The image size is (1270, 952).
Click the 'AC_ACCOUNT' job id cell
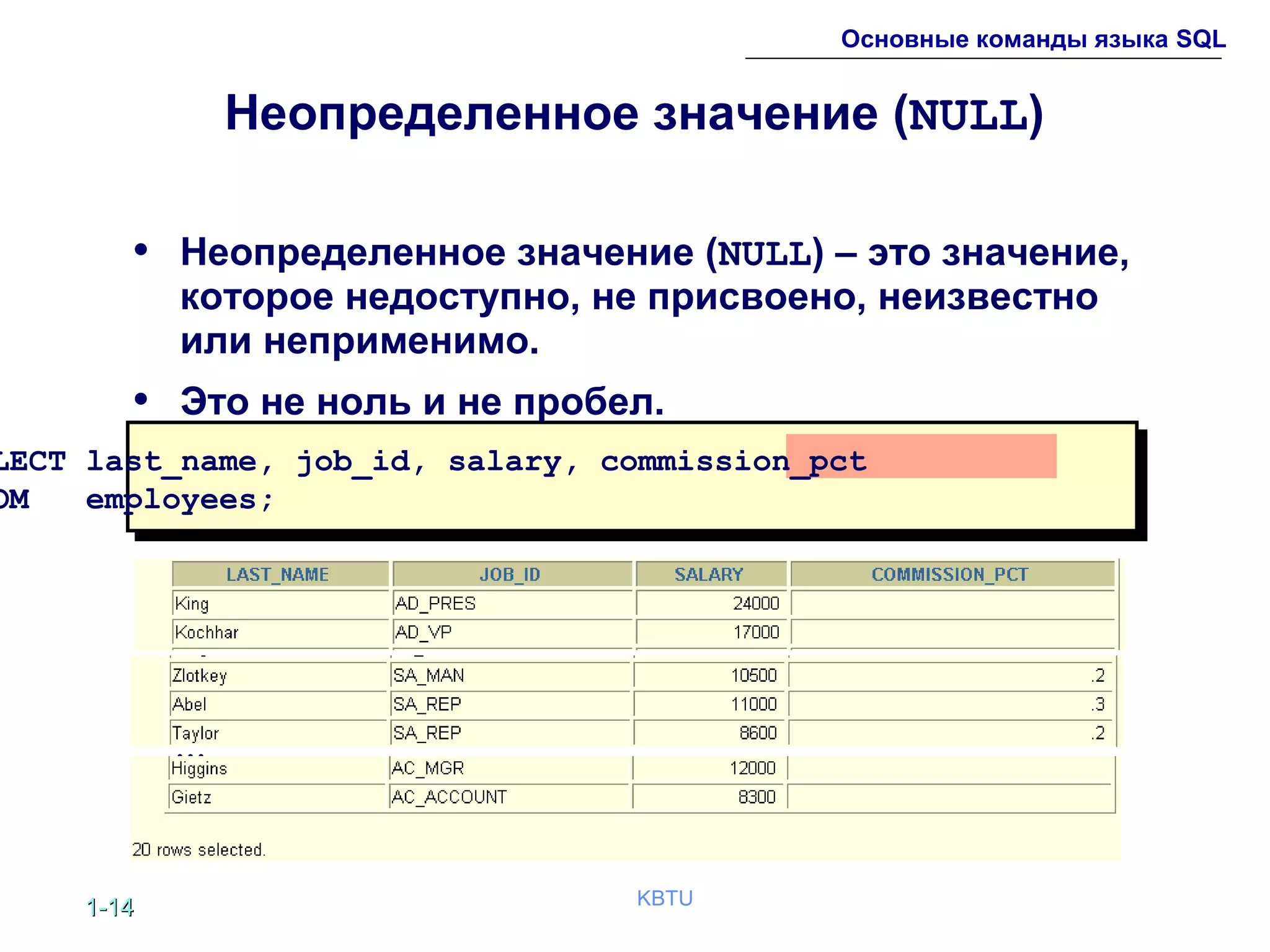(508, 796)
